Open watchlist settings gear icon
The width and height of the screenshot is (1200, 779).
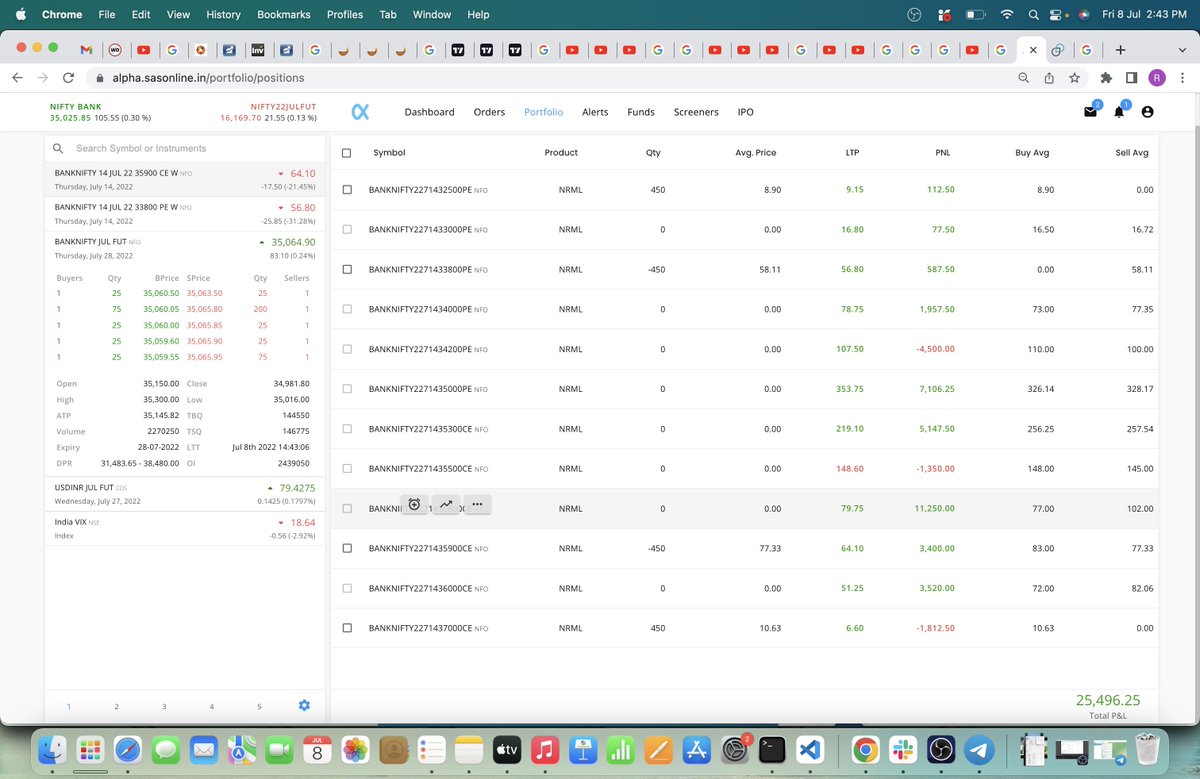(304, 705)
